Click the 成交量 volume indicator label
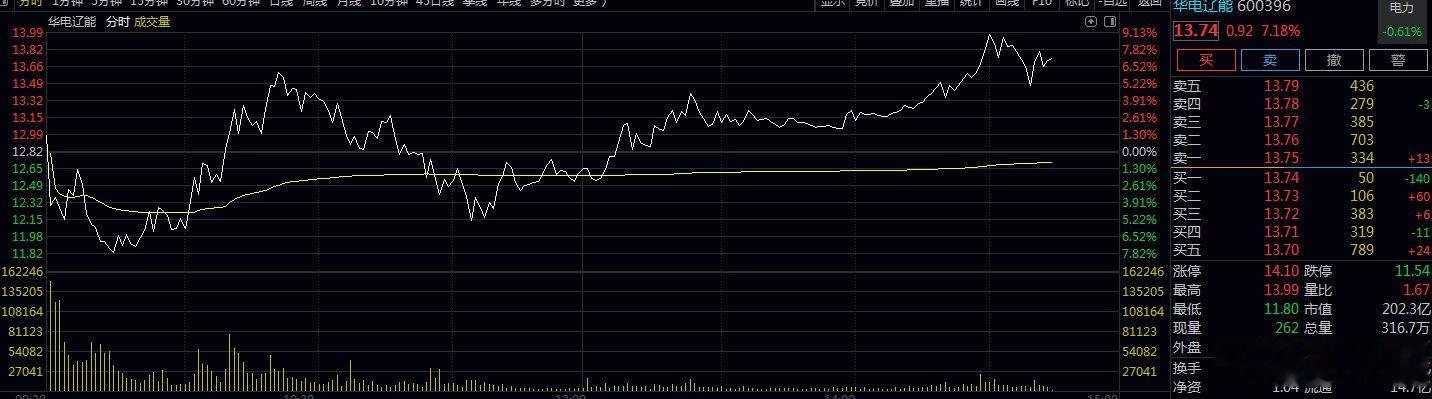This screenshot has width=1432, height=399. (x=152, y=22)
